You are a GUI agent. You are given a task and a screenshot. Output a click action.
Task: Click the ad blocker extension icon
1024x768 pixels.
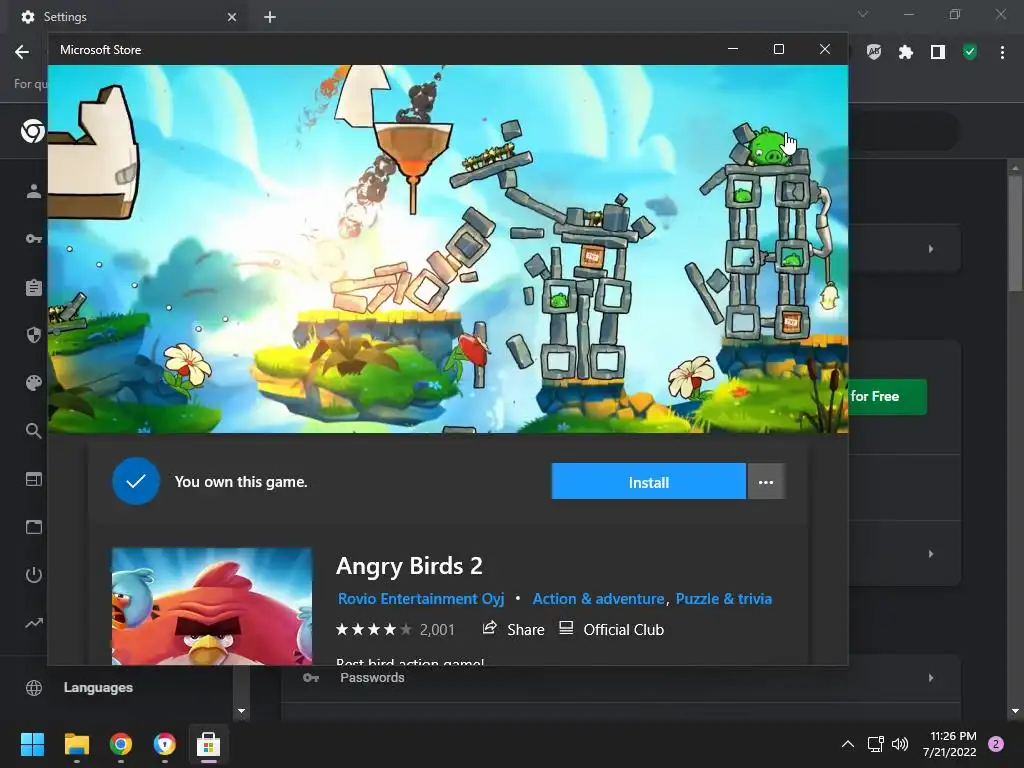click(x=874, y=52)
